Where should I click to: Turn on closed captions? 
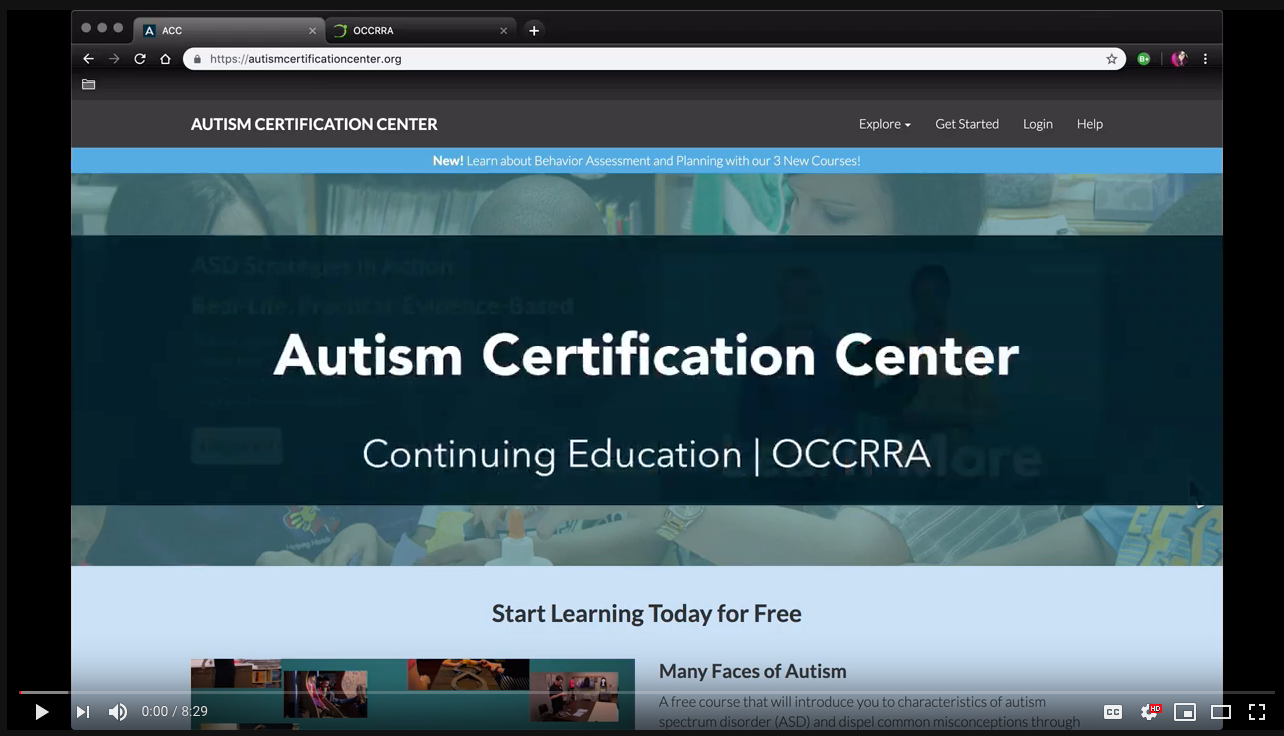click(x=1113, y=712)
